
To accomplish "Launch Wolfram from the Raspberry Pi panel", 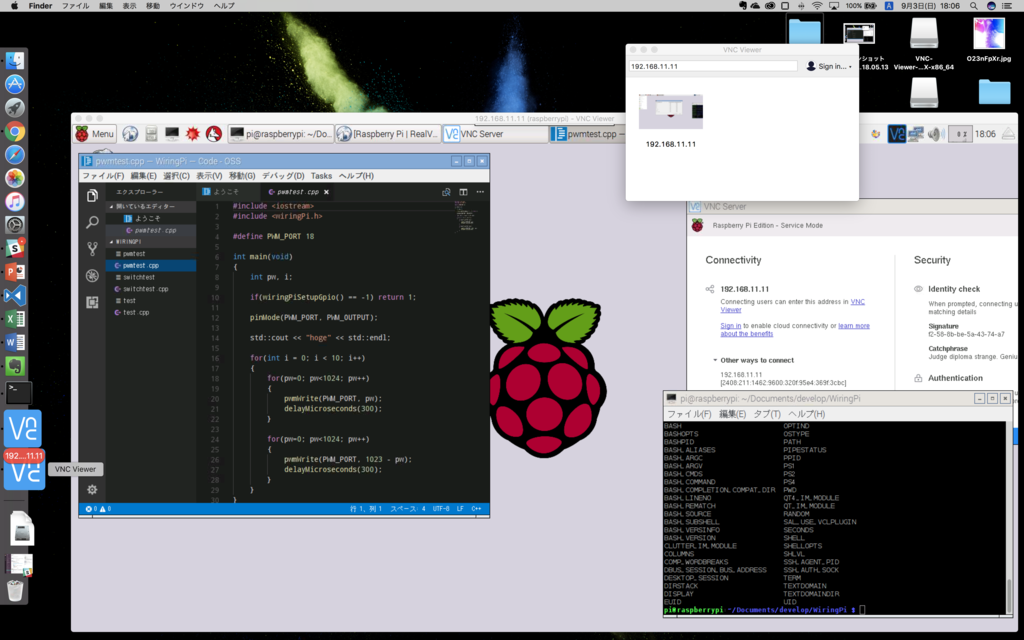I will tap(214, 134).
